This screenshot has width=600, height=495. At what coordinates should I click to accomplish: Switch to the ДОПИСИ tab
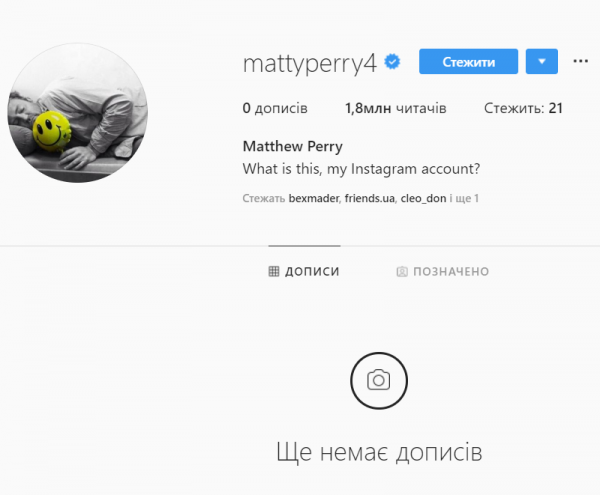point(304,271)
